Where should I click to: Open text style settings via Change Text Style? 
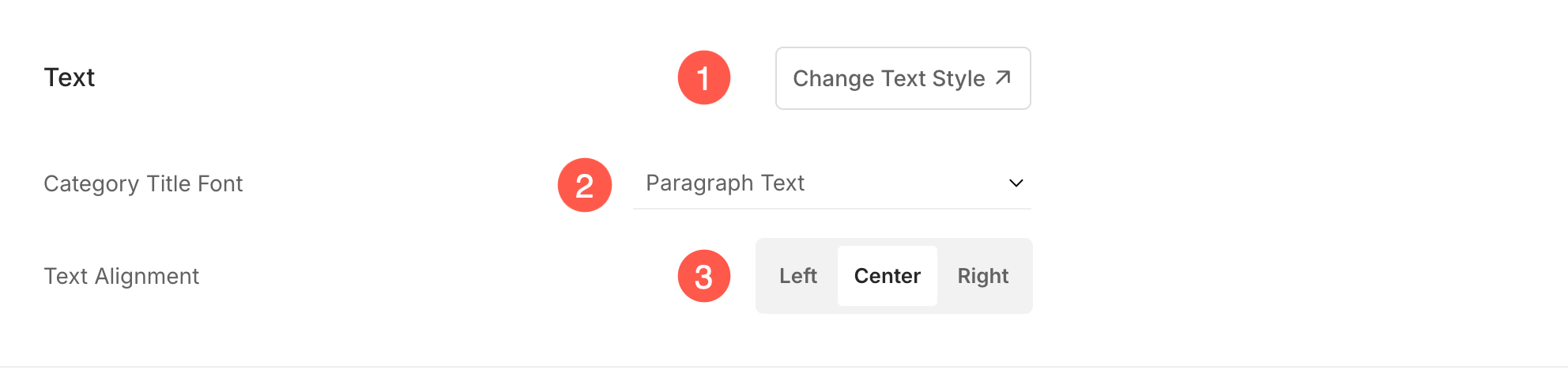(x=903, y=78)
